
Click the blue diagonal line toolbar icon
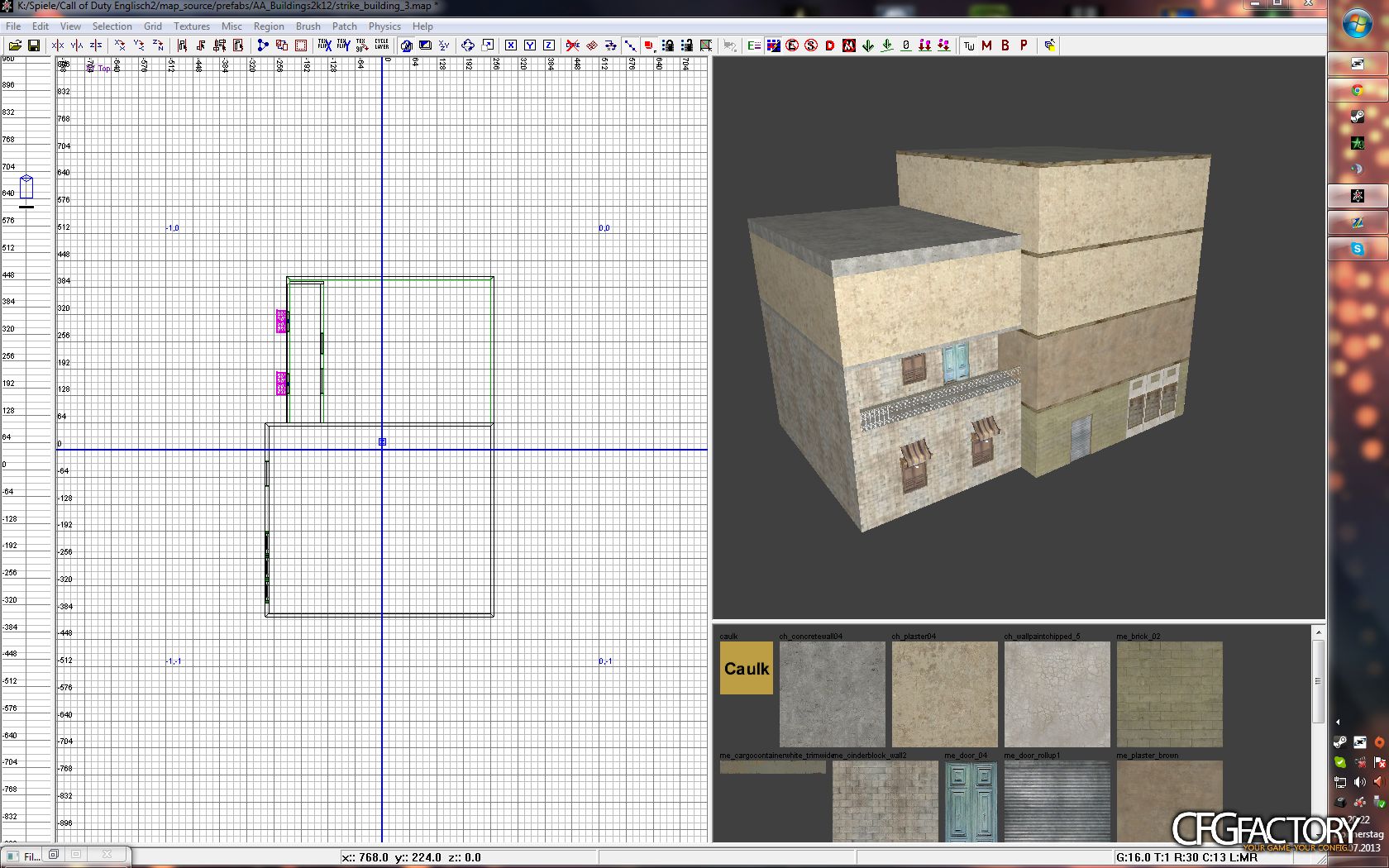[630, 45]
